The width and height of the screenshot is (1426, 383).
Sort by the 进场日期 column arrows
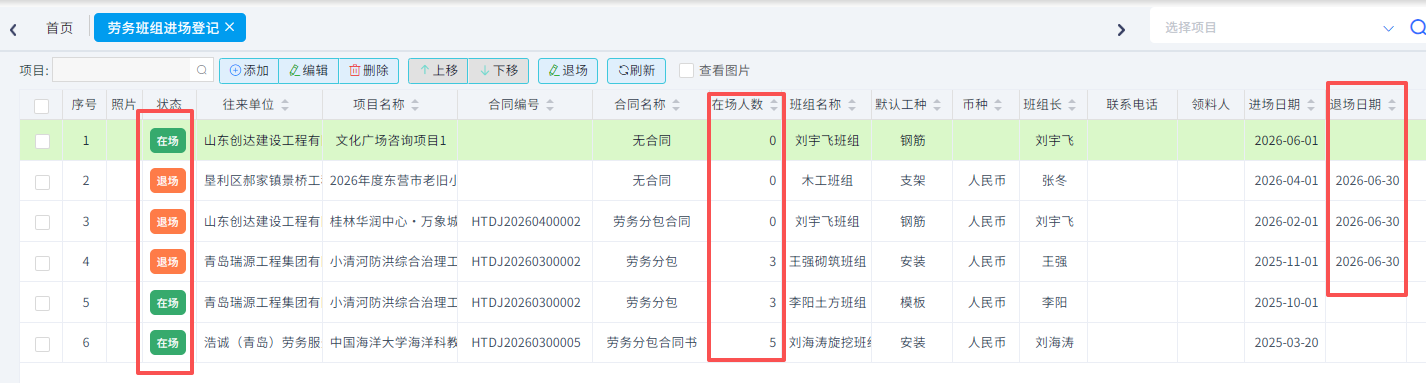[x=1310, y=105]
